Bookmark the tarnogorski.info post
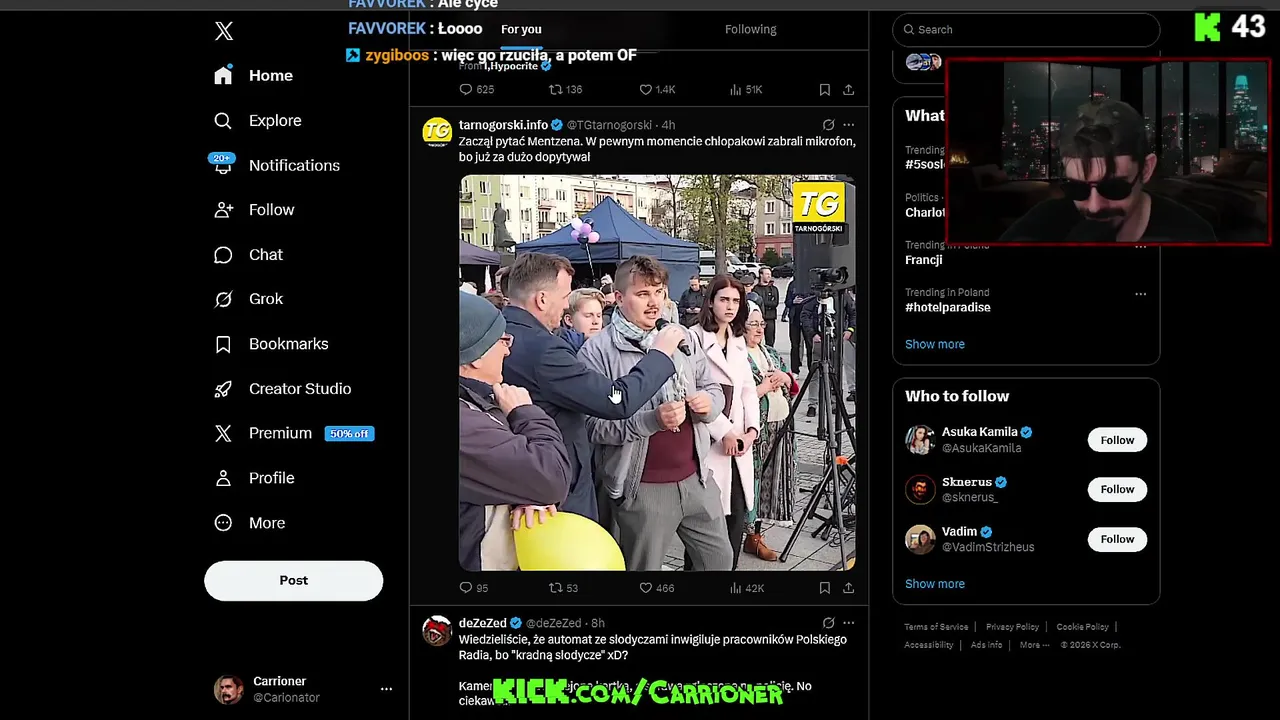This screenshot has height=720, width=1280. 825,588
